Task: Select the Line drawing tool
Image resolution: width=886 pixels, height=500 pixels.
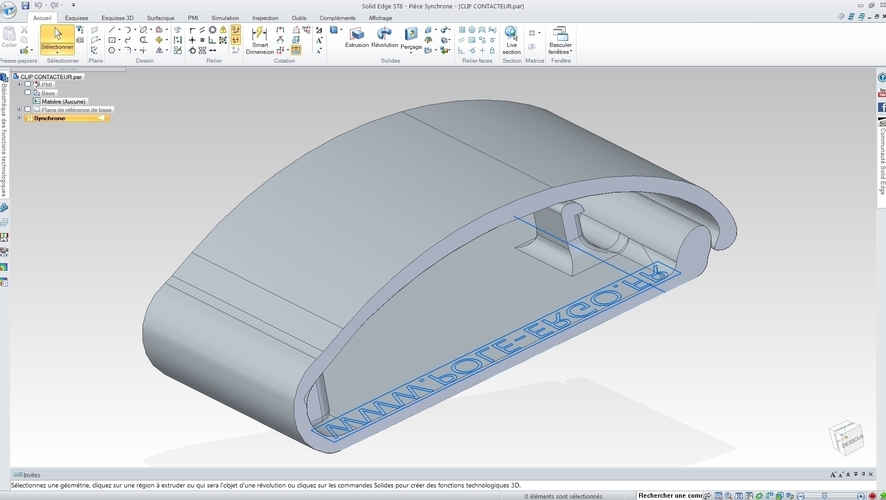Action: tap(112, 30)
